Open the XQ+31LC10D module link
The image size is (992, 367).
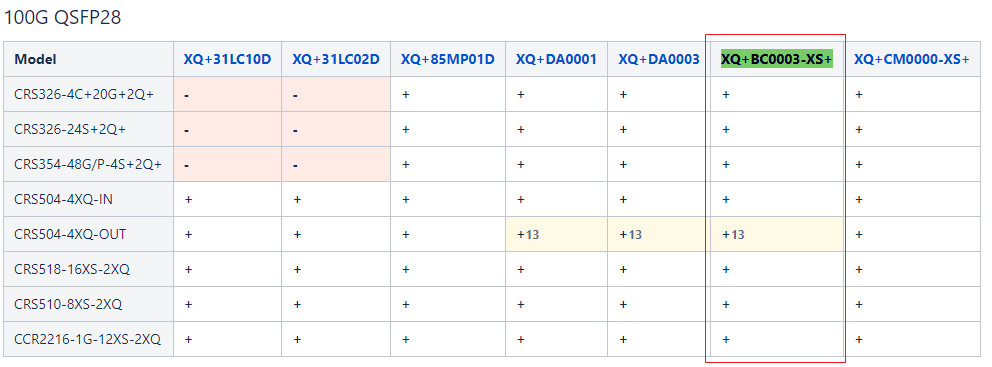click(227, 59)
